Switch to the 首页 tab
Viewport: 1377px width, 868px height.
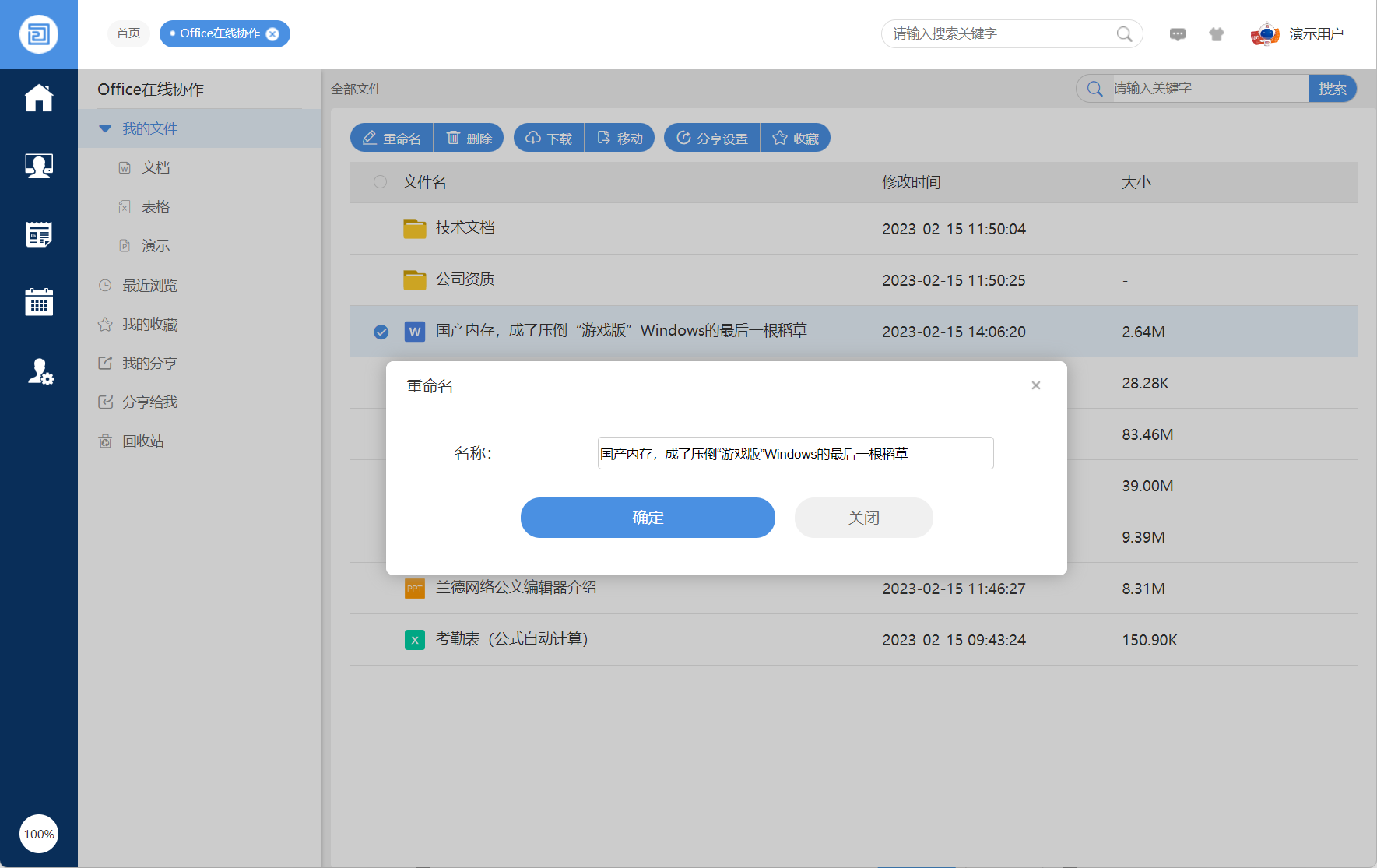[128, 33]
